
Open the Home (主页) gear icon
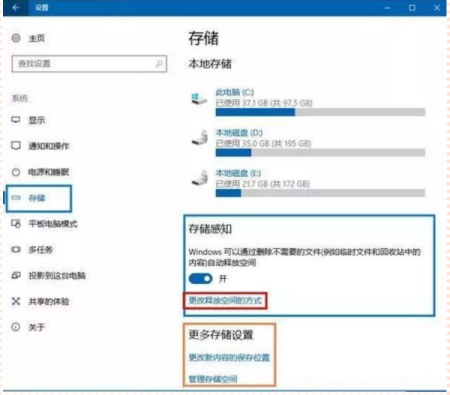(x=16, y=38)
